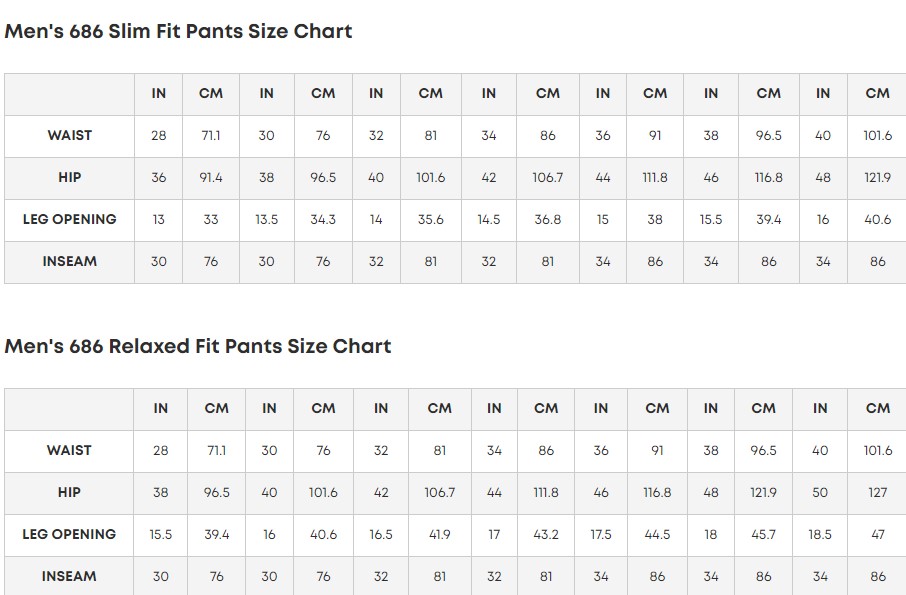Click the LEG OPENING label in the Slim Fit table

coord(70,219)
